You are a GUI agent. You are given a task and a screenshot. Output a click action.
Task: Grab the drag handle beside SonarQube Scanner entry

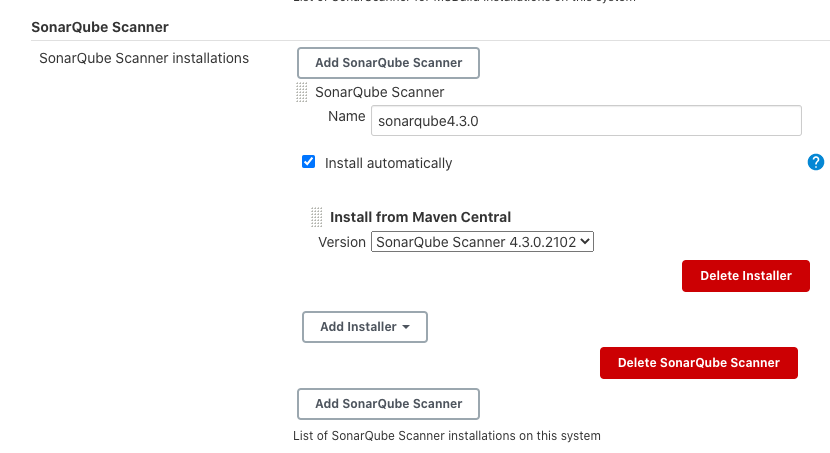point(302,92)
